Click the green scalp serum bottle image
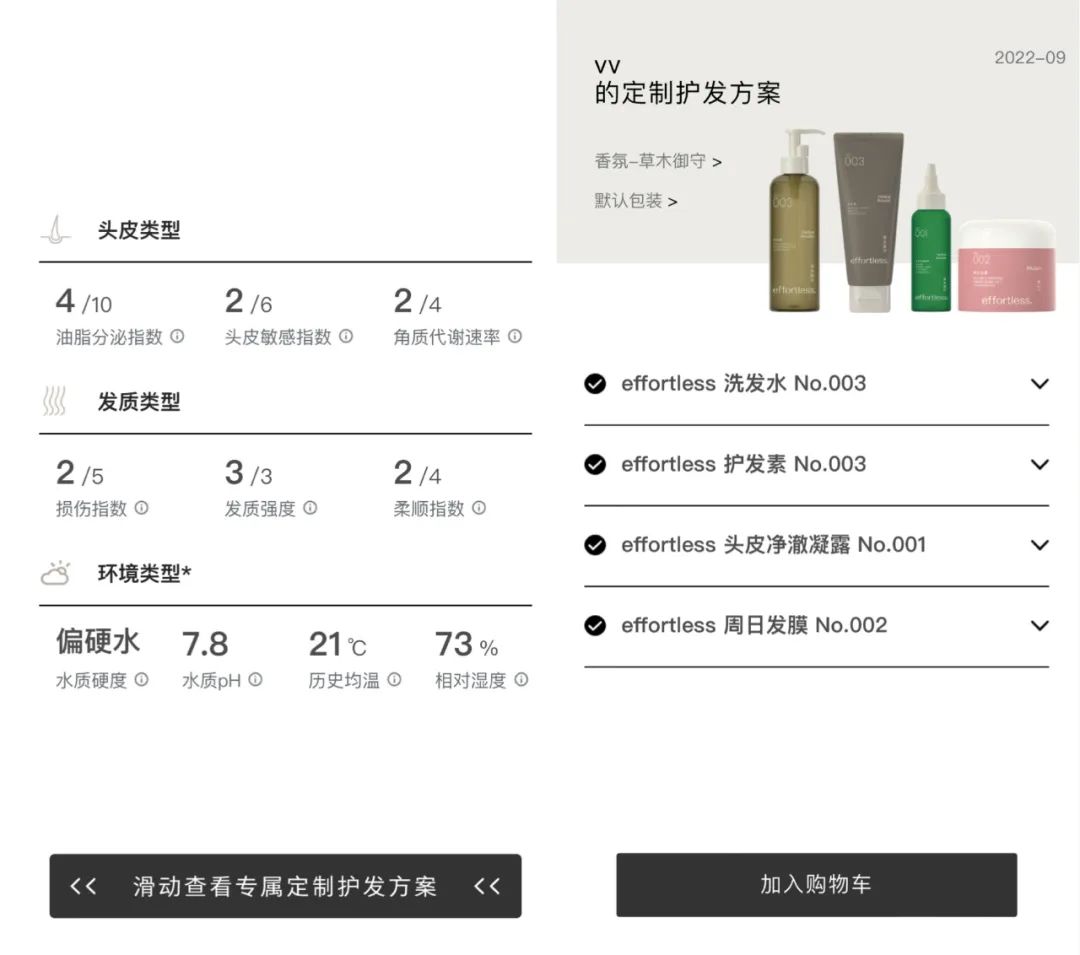The height and width of the screenshot is (955, 1080). (931, 238)
